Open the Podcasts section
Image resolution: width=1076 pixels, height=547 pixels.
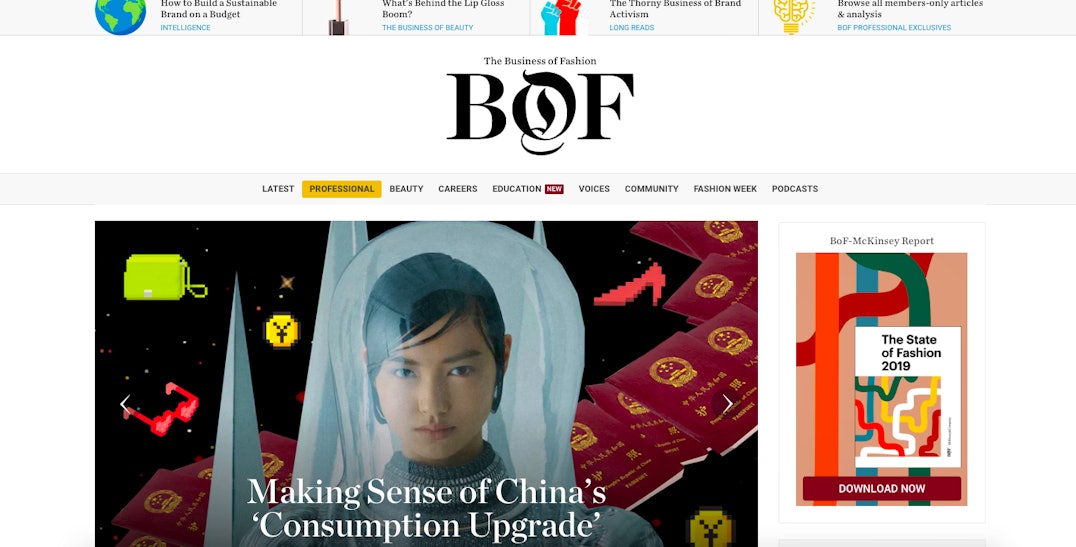(x=795, y=189)
